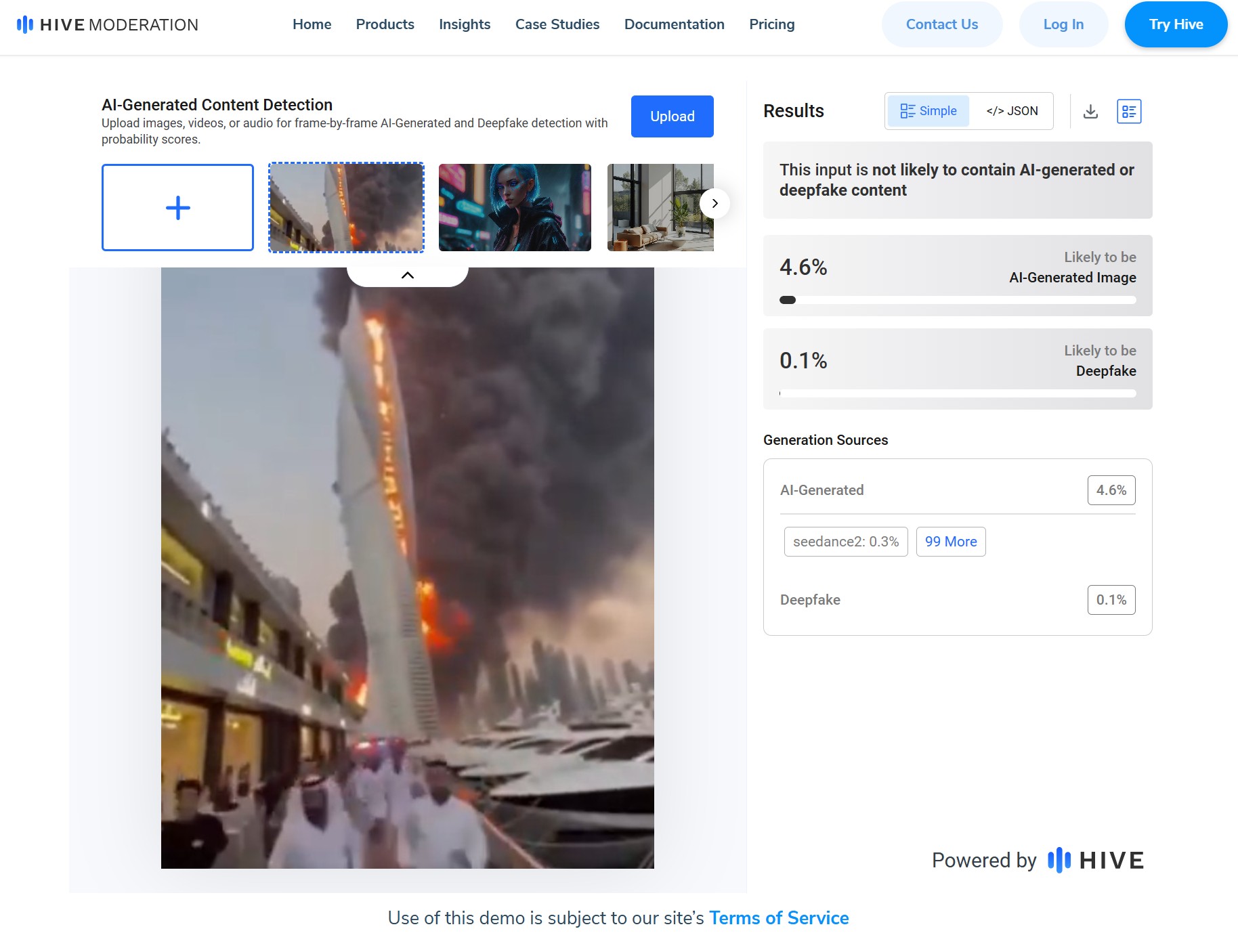Screen dimensions: 1238x952
Task: Click the Generation Sources heading
Action: pos(826,440)
